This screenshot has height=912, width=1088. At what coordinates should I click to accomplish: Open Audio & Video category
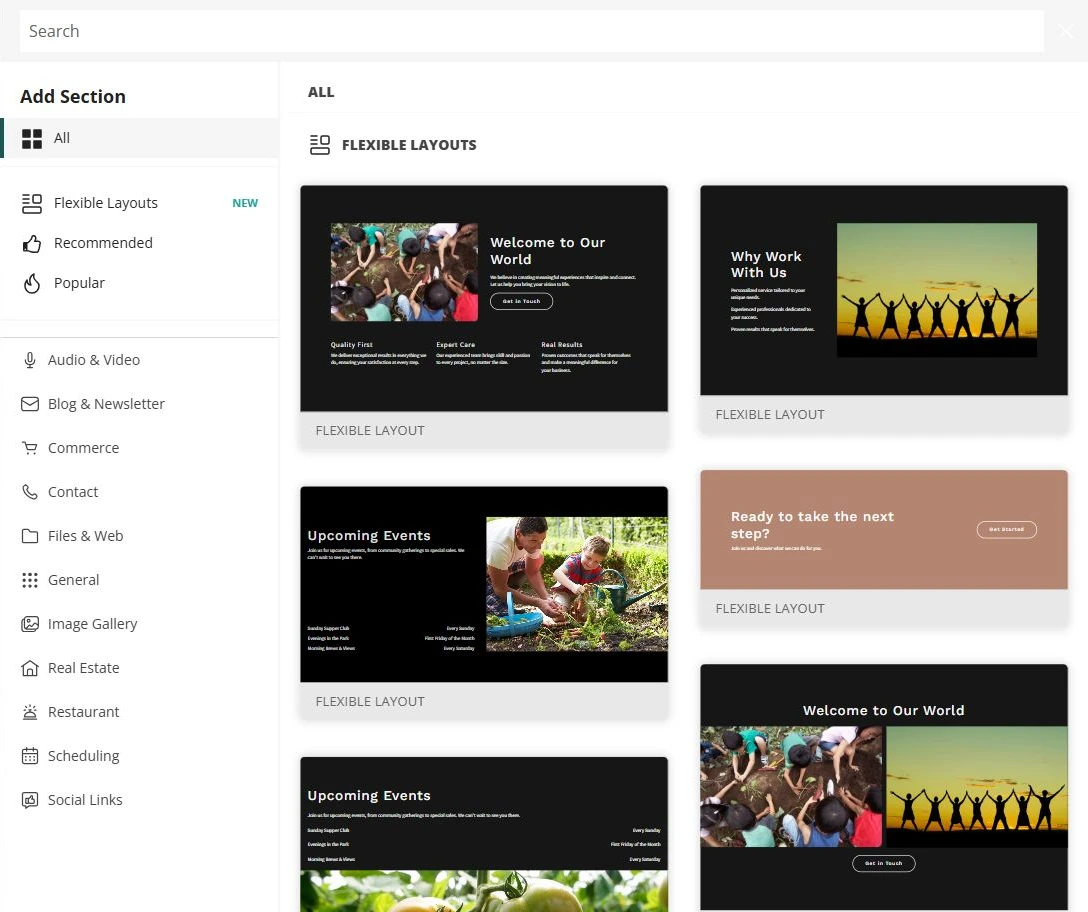(x=139, y=360)
